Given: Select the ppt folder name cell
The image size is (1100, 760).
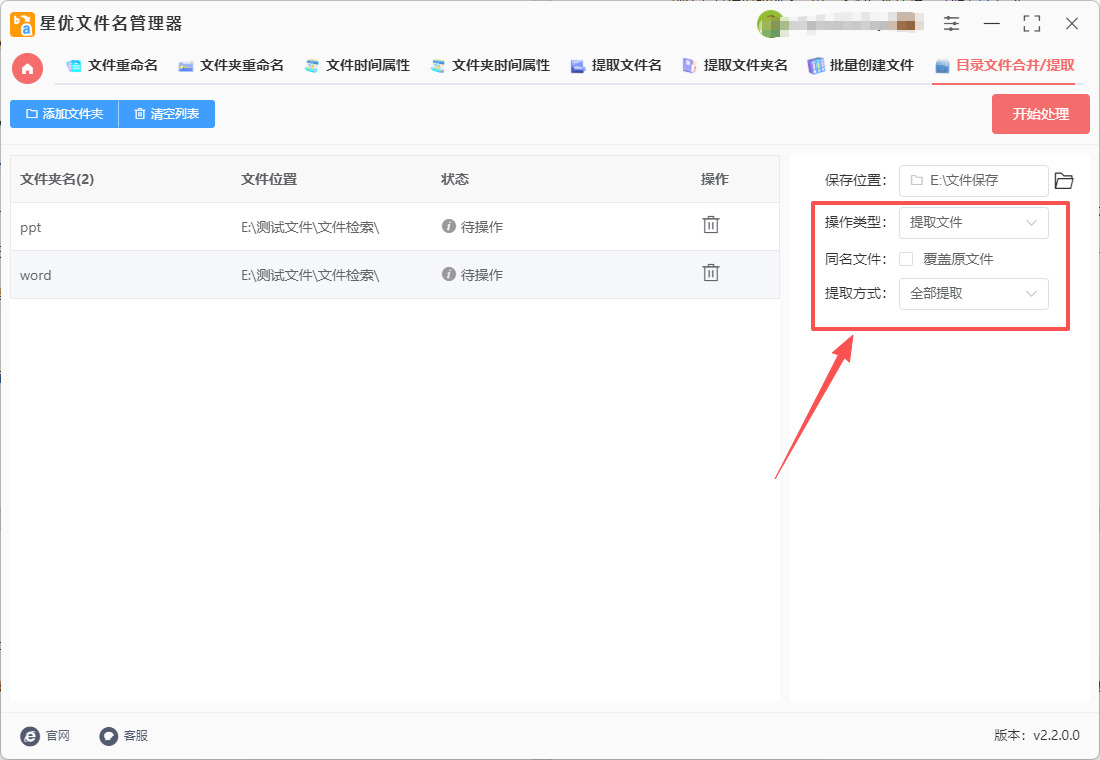Looking at the screenshot, I should (31, 227).
